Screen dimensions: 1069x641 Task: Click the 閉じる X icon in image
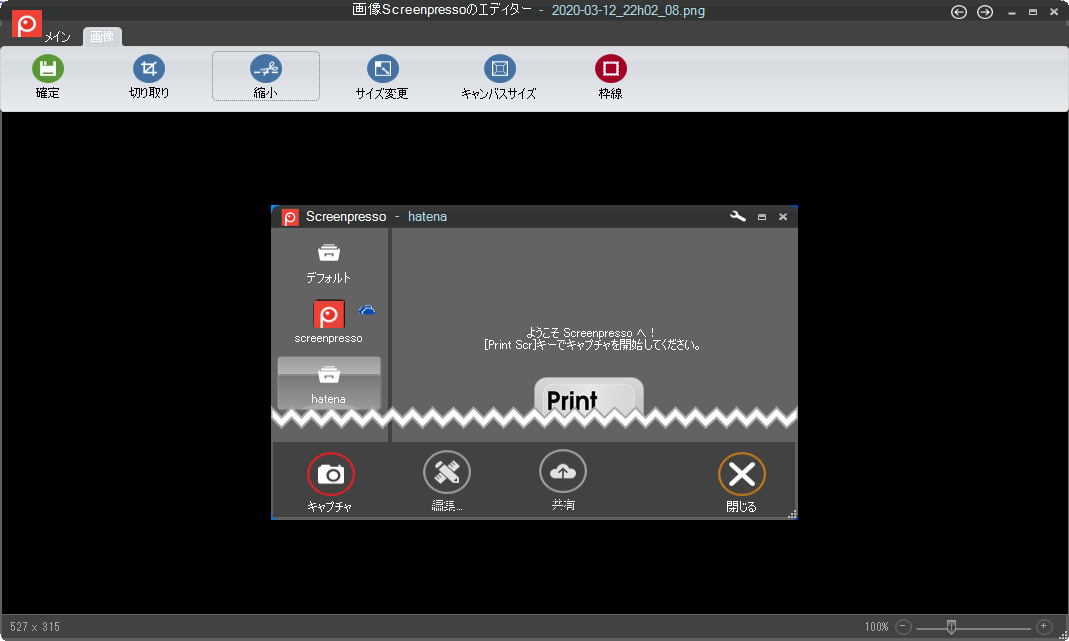coord(742,474)
